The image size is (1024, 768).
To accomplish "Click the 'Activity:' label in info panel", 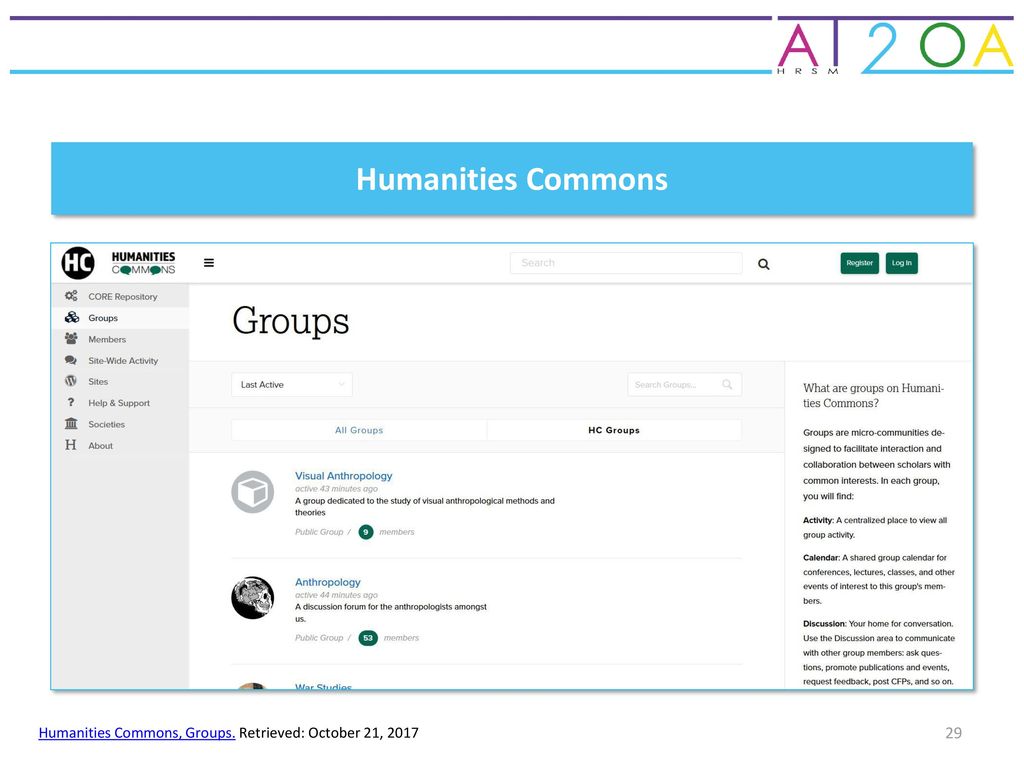I will coord(818,520).
